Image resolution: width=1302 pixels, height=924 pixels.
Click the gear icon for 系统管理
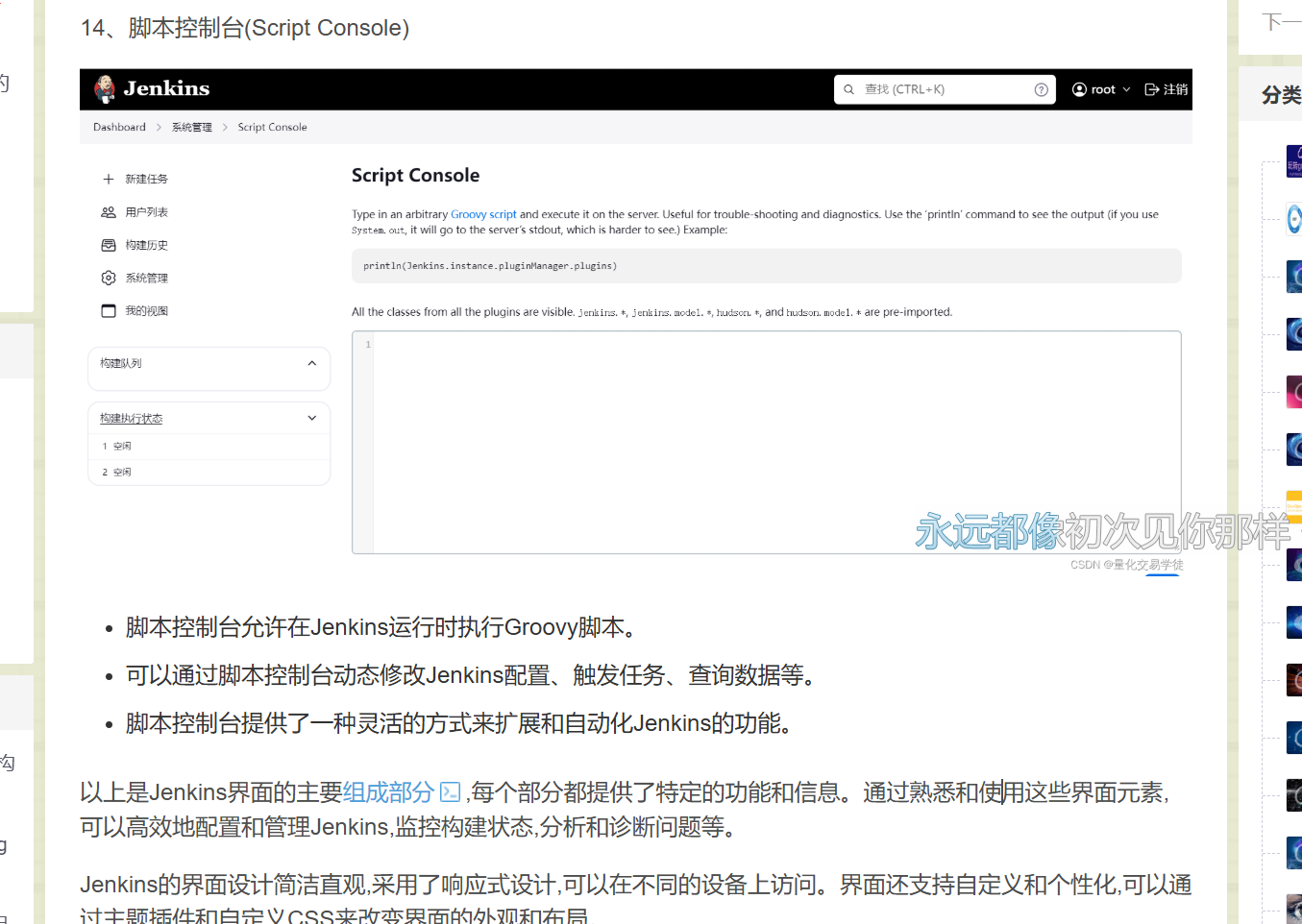point(109,278)
